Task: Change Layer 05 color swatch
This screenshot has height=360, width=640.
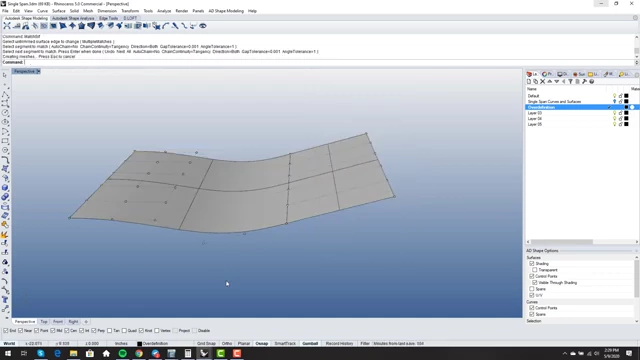Action: pos(627,124)
